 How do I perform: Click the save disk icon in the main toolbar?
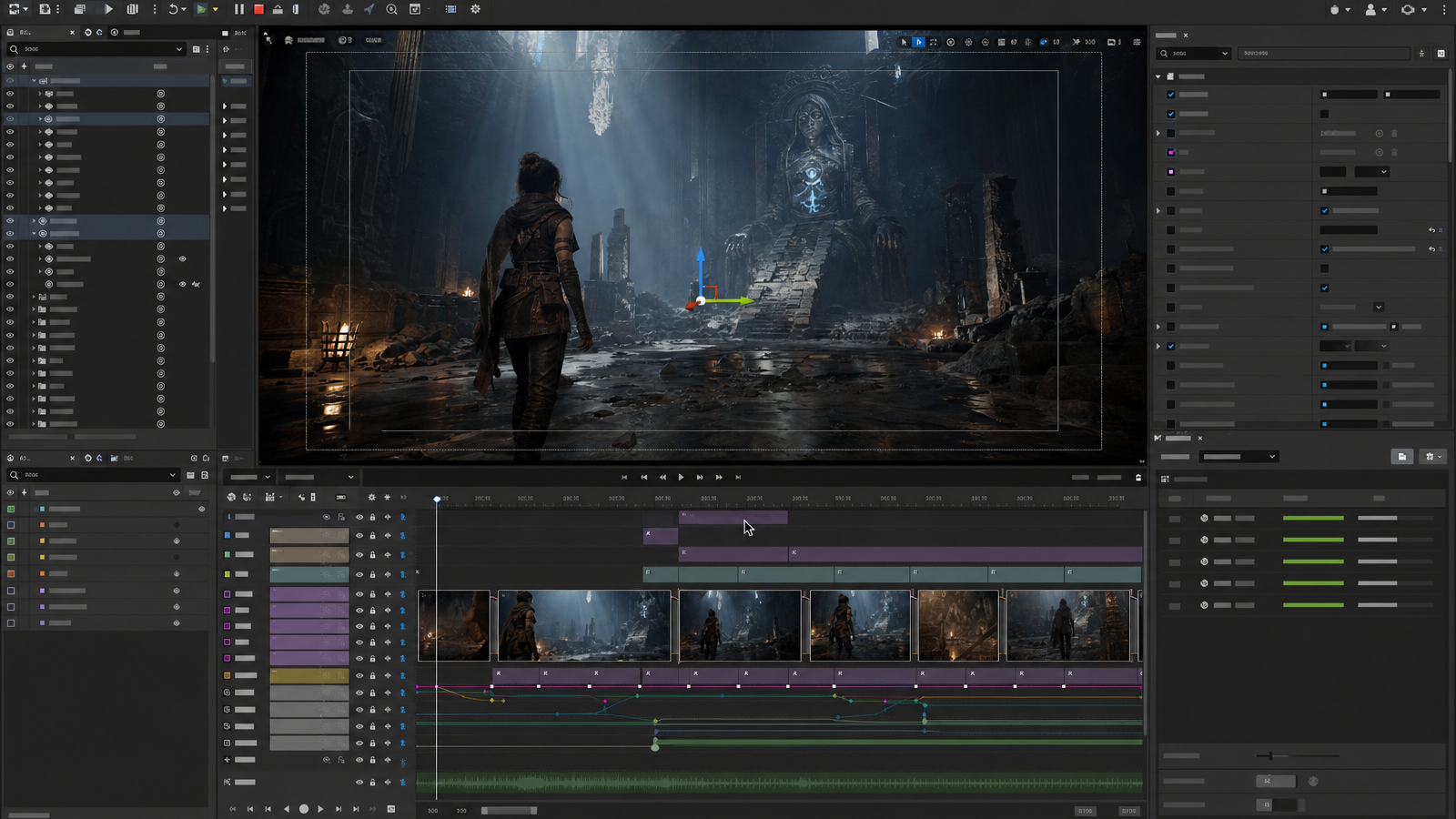(x=45, y=9)
